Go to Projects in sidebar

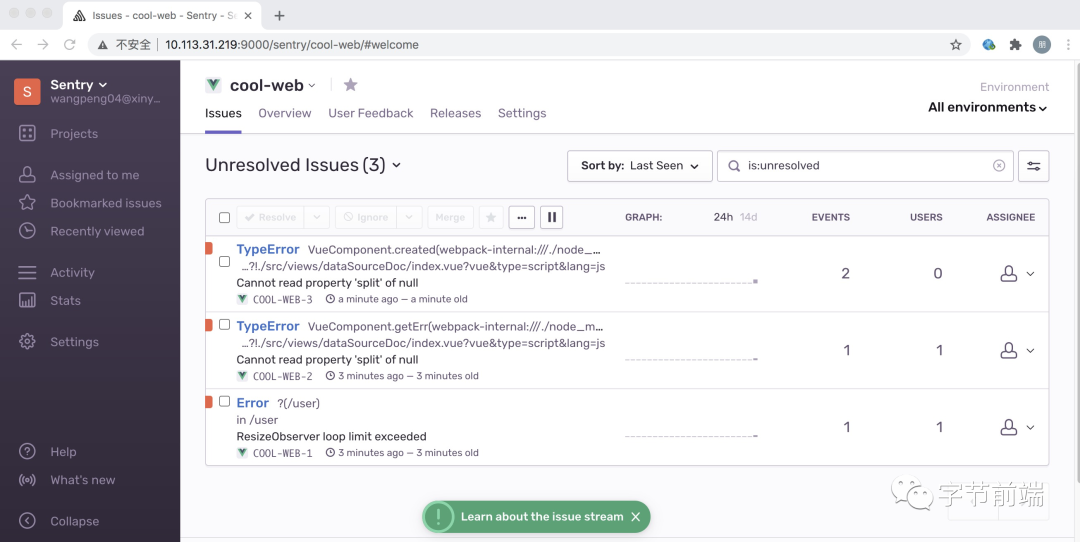pos(74,134)
